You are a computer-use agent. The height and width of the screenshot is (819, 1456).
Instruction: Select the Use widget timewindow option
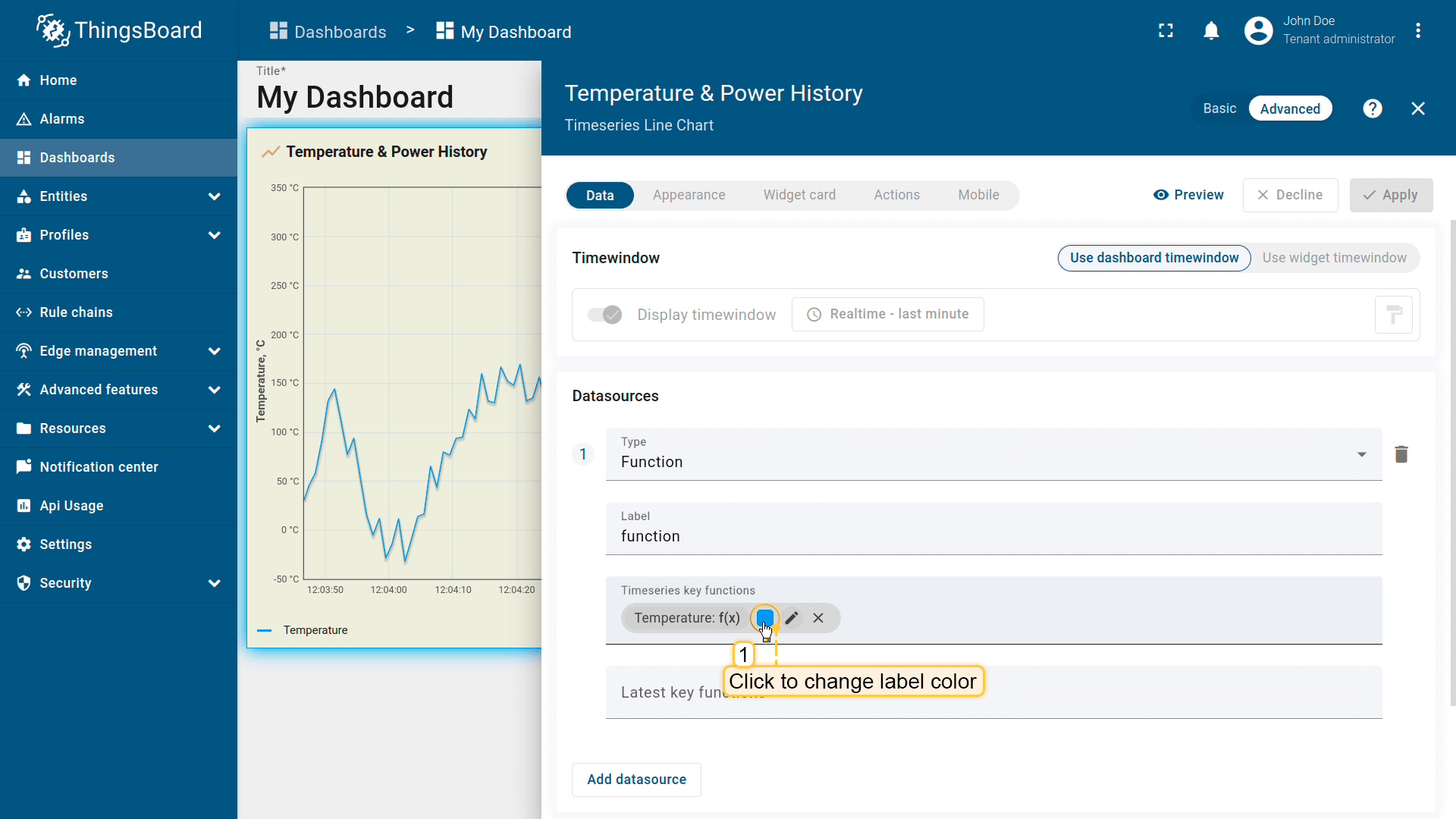[1334, 258]
